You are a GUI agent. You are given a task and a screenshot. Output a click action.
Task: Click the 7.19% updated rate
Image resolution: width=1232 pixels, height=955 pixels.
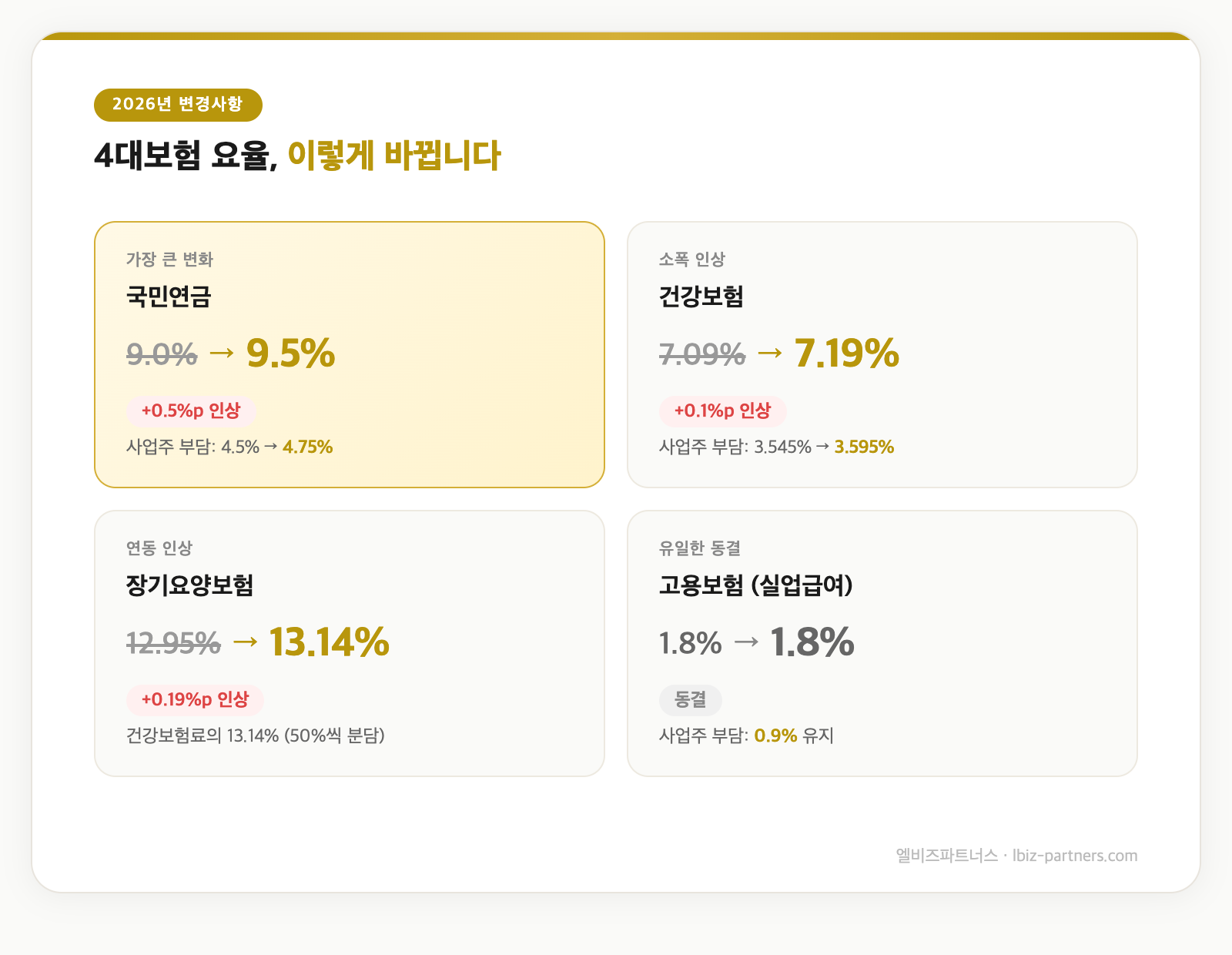[x=846, y=355]
